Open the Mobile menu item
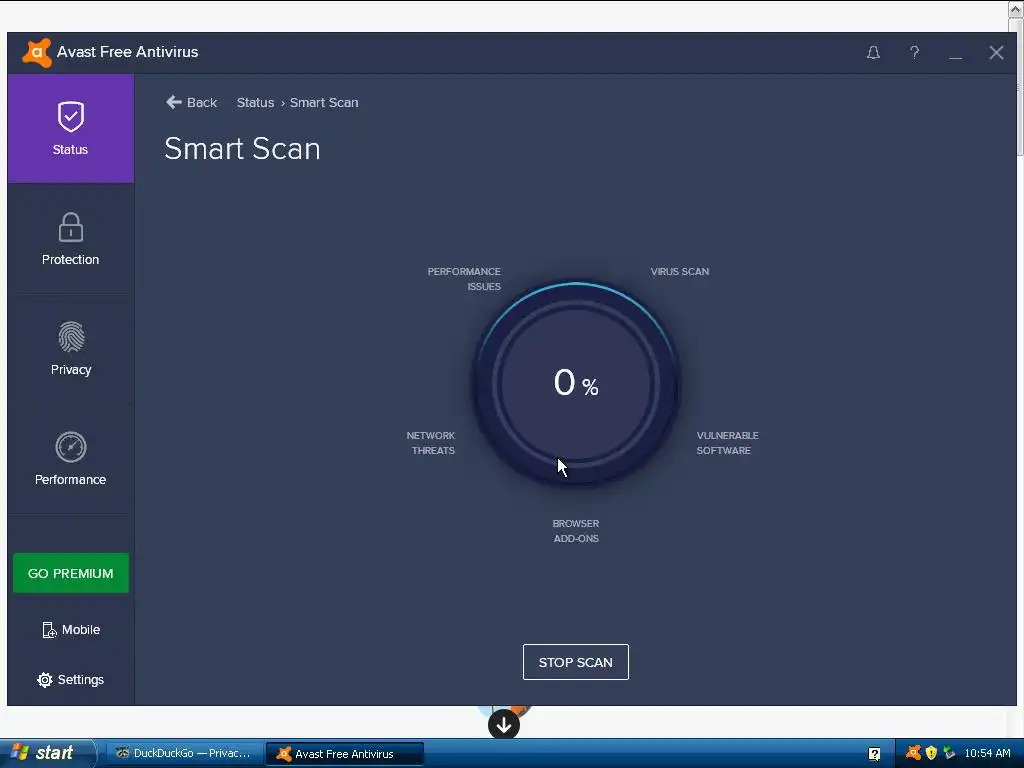1024x768 pixels. click(x=71, y=630)
